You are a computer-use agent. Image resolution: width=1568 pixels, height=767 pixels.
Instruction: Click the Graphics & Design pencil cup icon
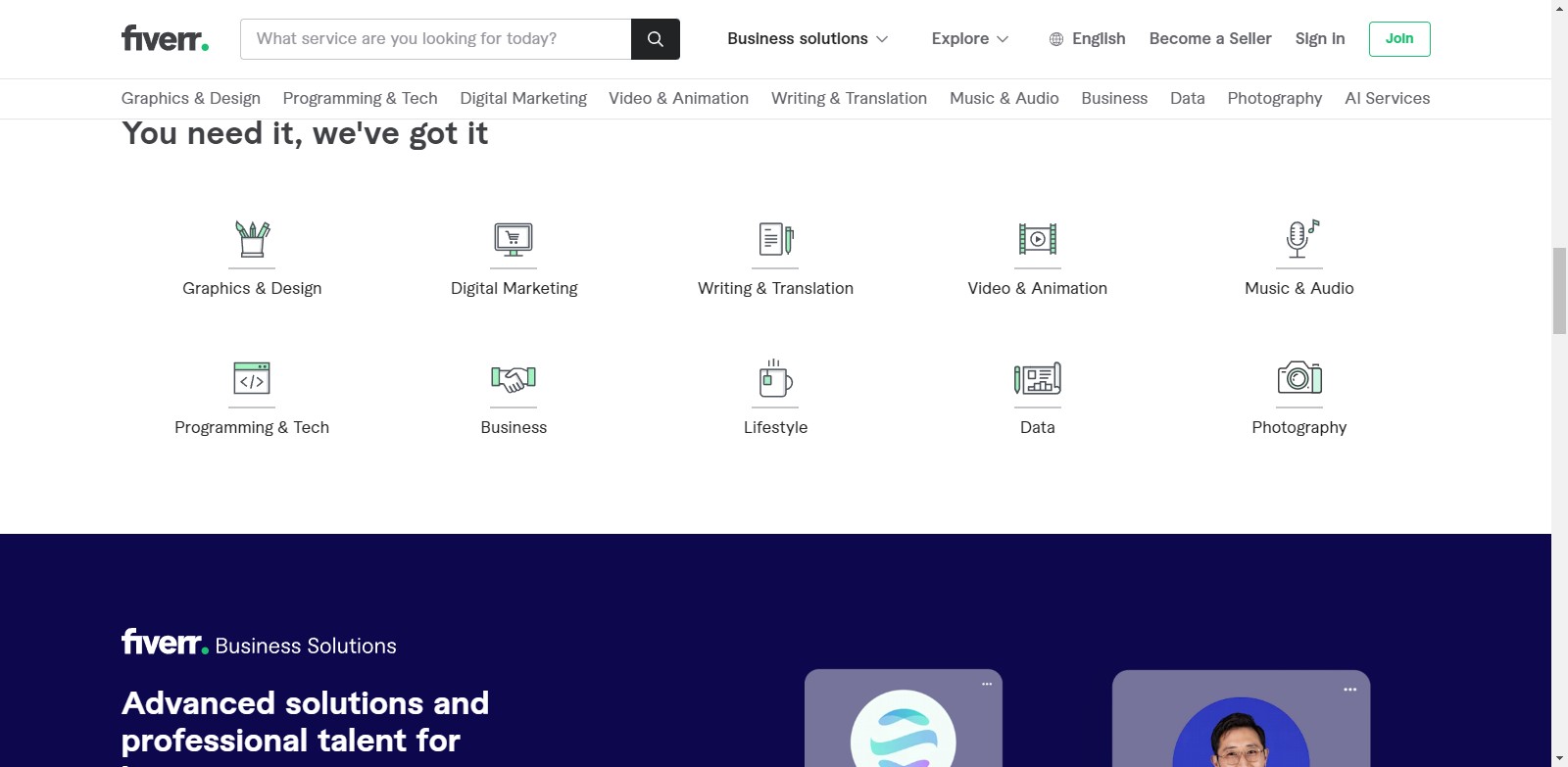pos(252,239)
